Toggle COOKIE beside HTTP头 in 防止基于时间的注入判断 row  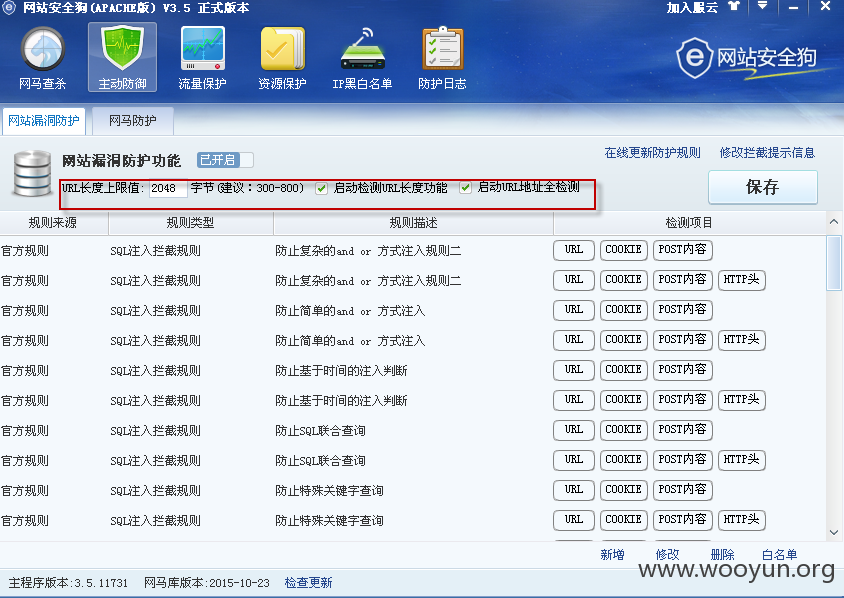tap(623, 400)
